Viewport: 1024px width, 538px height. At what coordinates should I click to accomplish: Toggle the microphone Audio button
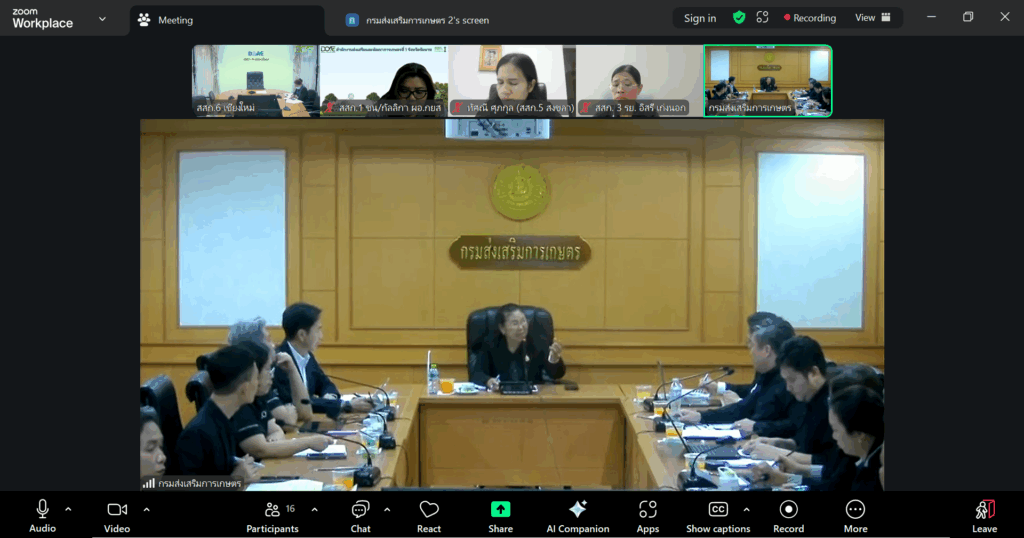tap(42, 515)
